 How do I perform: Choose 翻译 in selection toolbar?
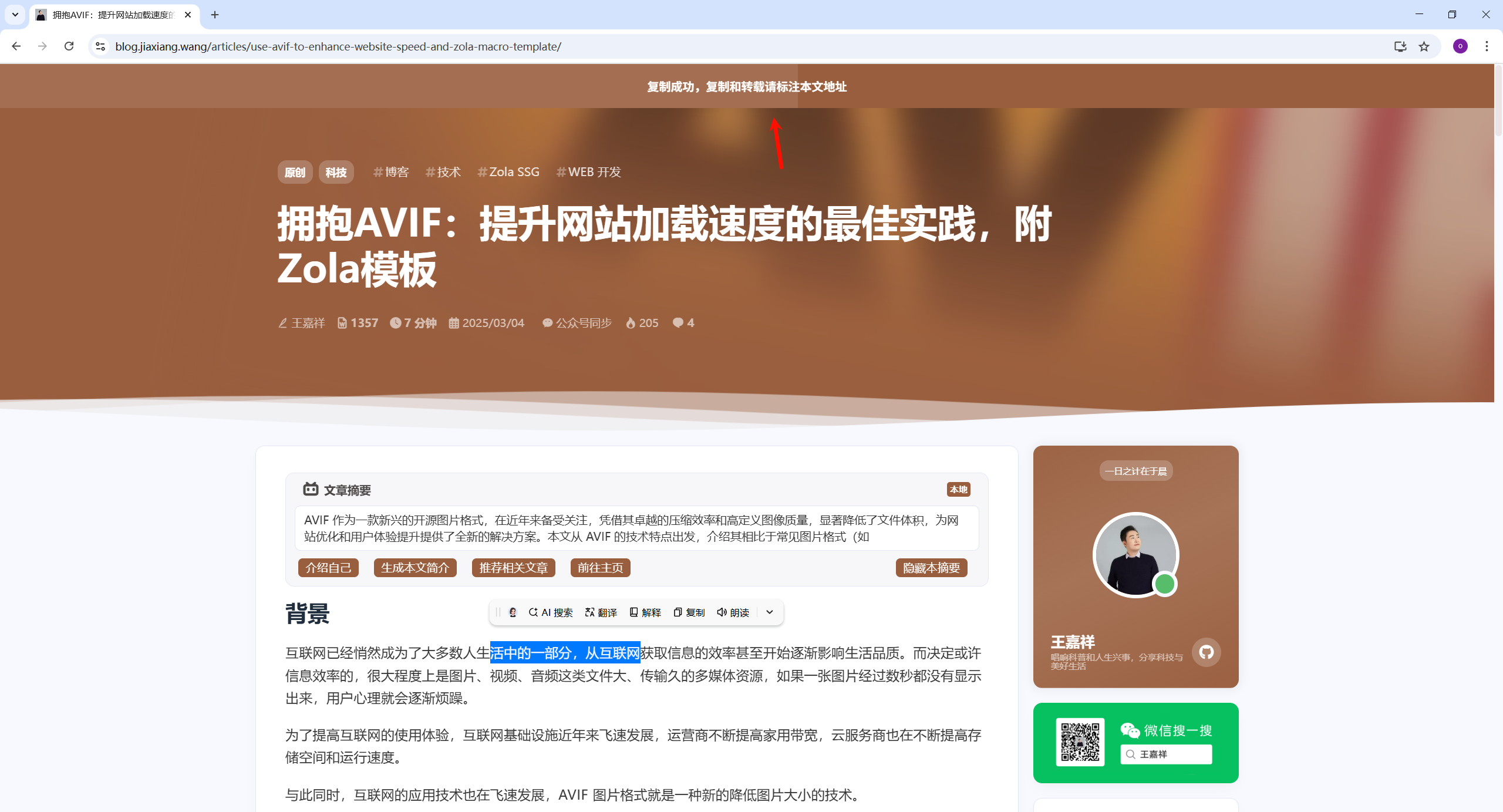601,612
